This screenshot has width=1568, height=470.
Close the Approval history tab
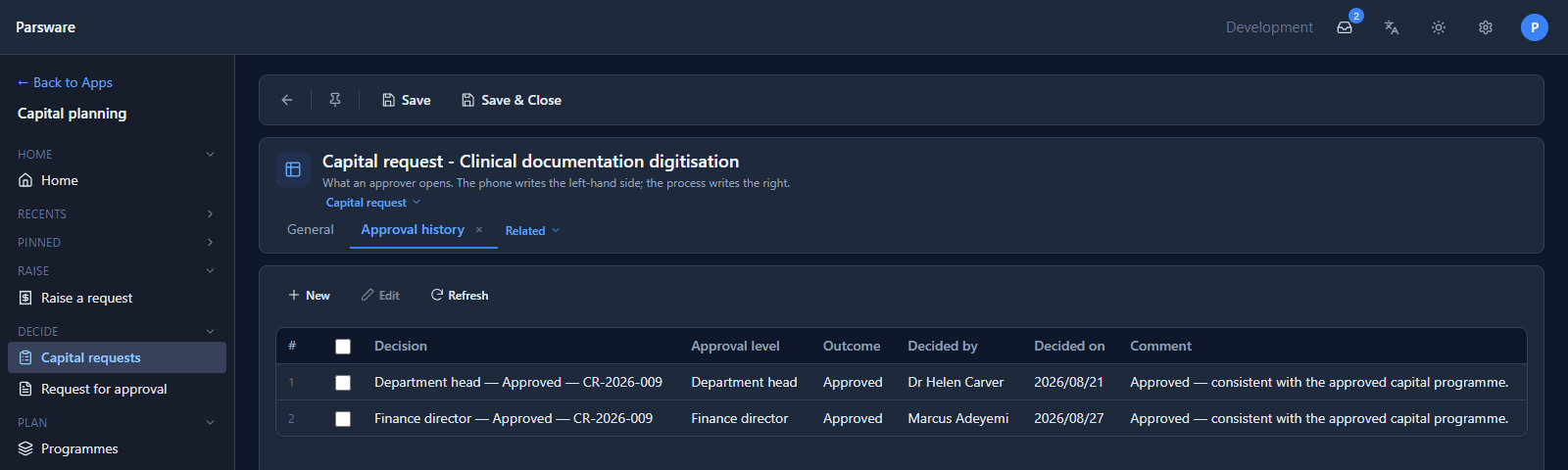click(x=479, y=230)
